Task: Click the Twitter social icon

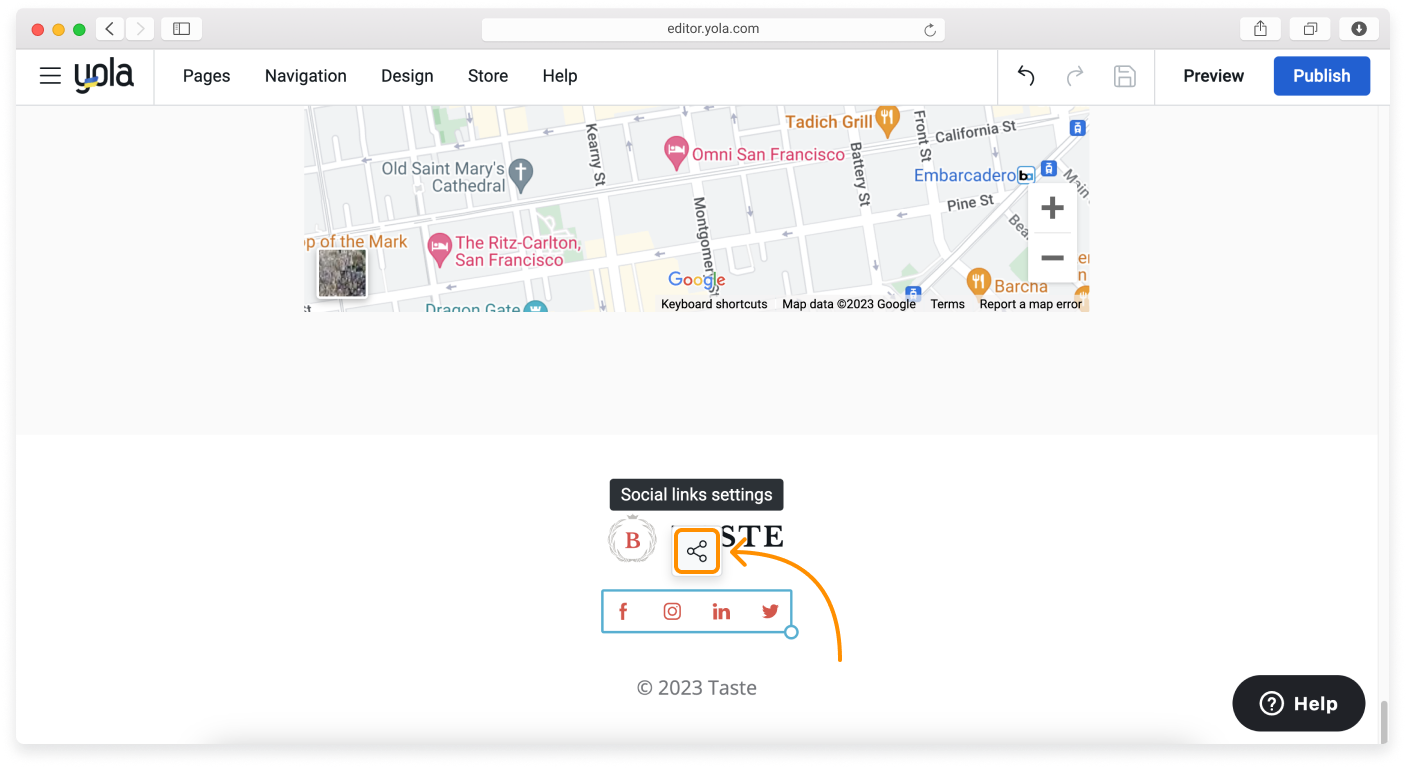Action: point(770,612)
